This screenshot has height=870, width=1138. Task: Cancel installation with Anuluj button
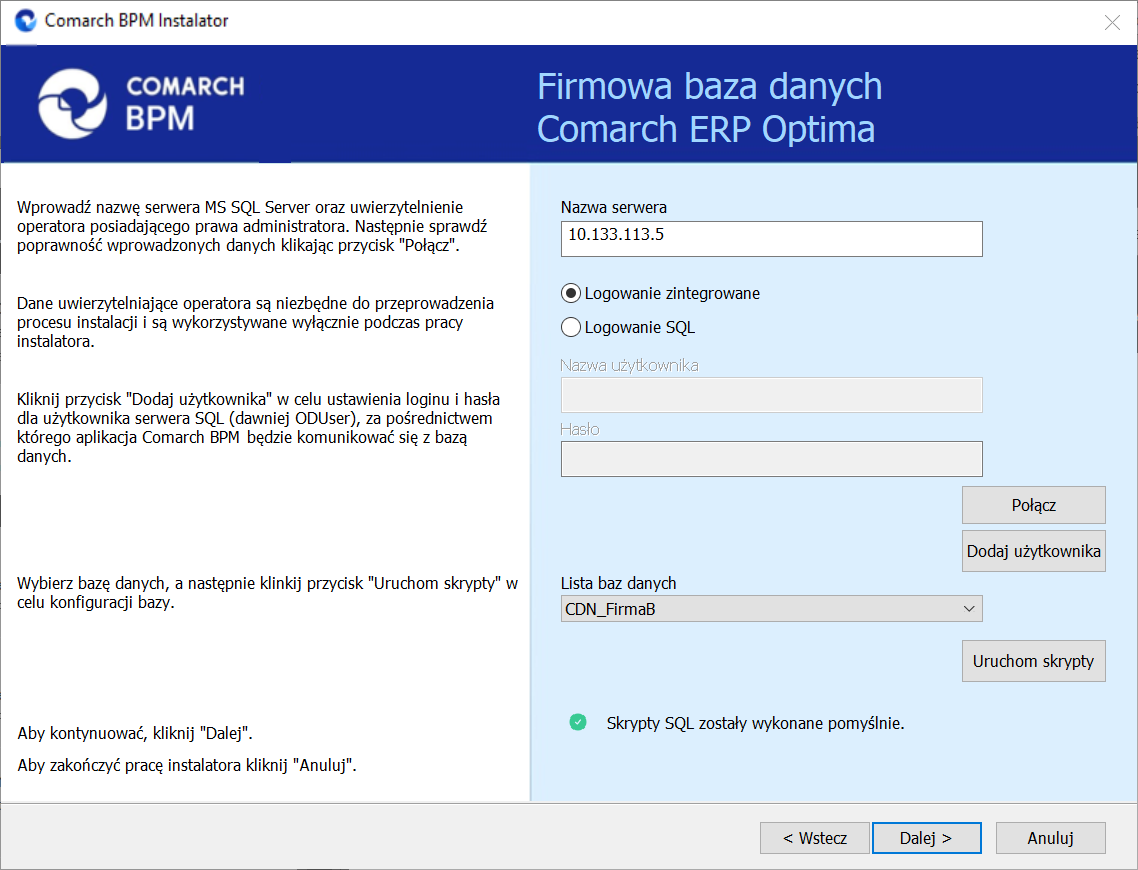tap(1050, 838)
